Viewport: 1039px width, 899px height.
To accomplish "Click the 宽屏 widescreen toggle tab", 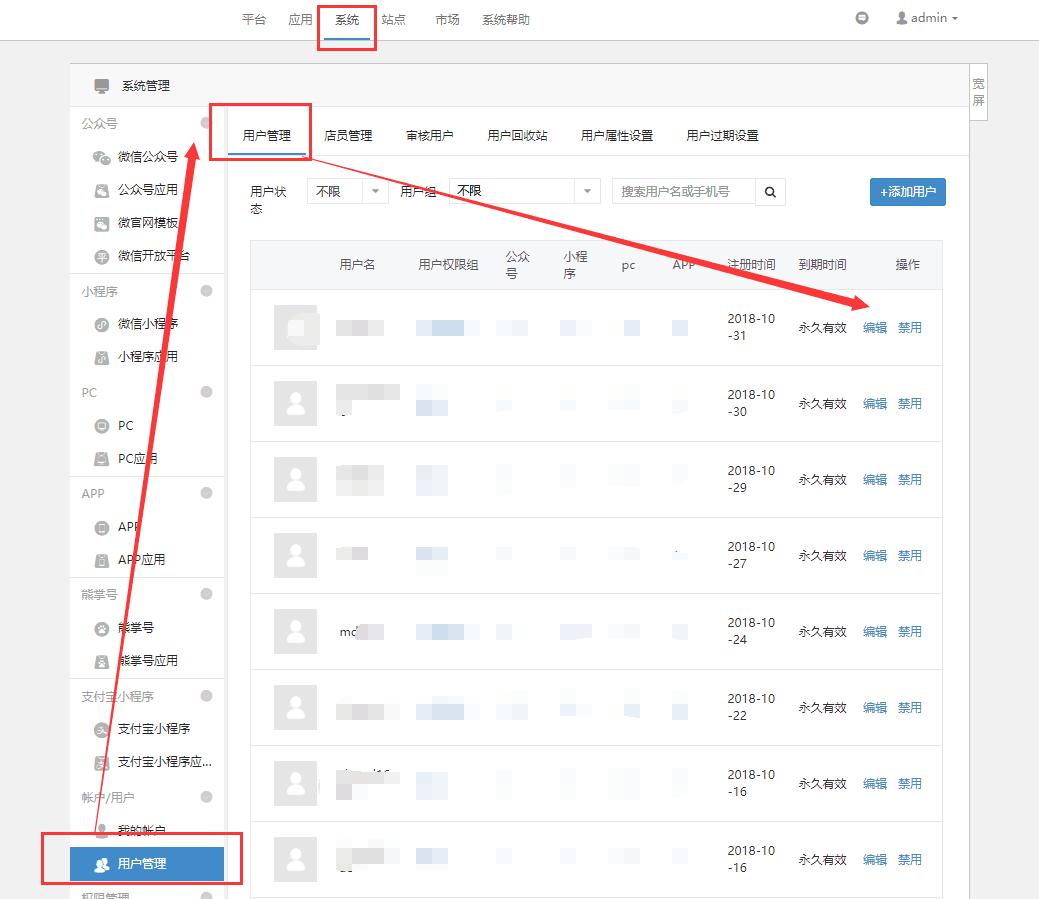I will 978,93.
